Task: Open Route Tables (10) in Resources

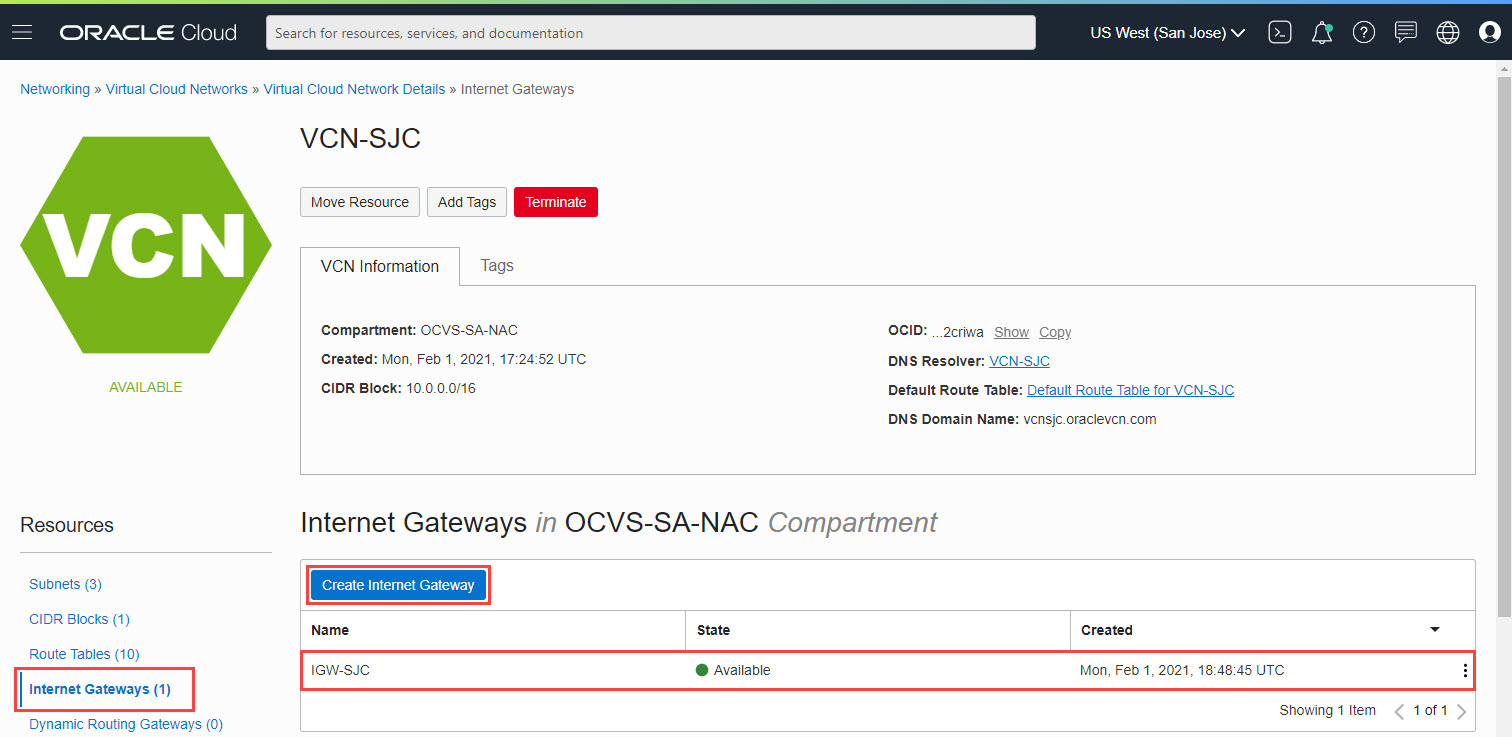Action: (x=84, y=654)
